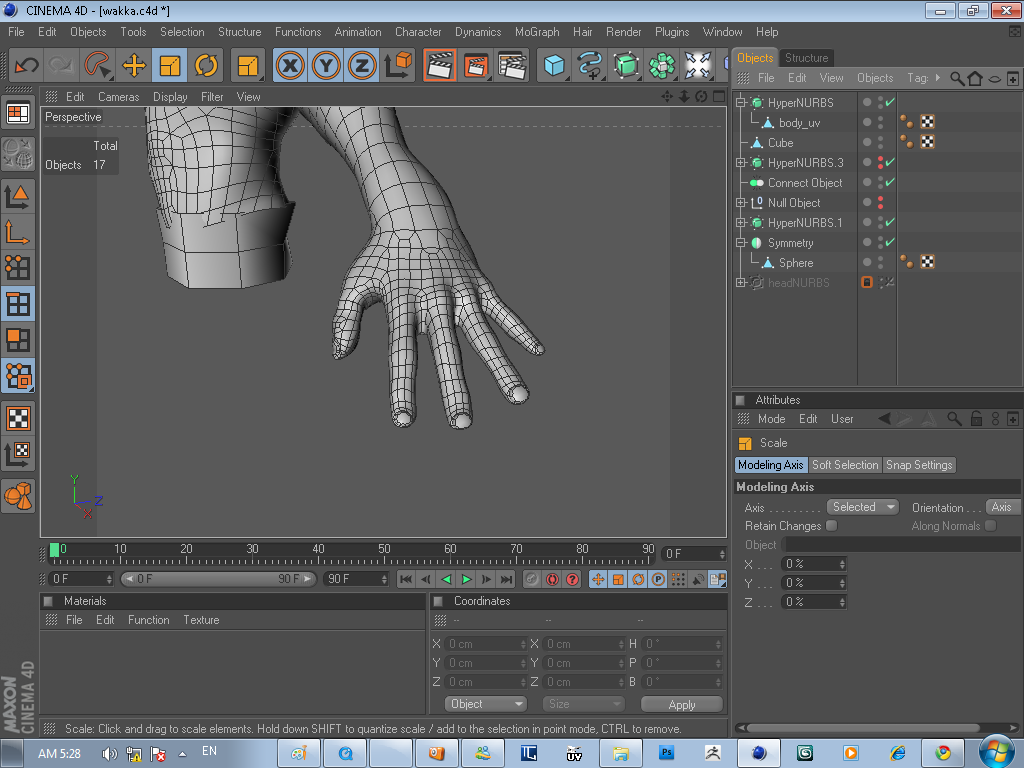Toggle Z axis lock
Screen dimensions: 1024x768
[362, 65]
